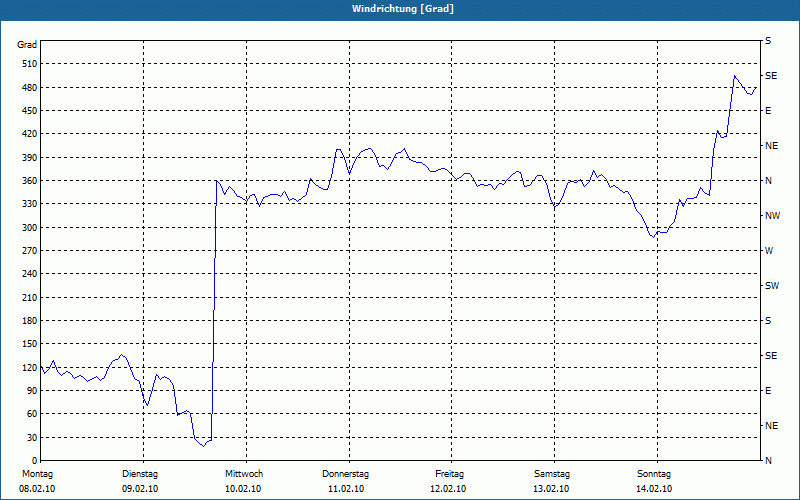This screenshot has width=800, height=500.
Task: Click the 450 value on the Grad axis
Action: click(x=29, y=111)
